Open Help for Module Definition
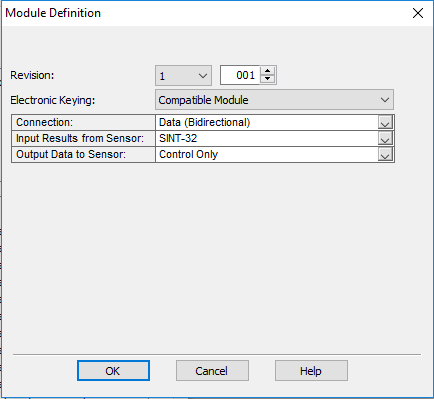This screenshot has width=434, height=399. [311, 371]
